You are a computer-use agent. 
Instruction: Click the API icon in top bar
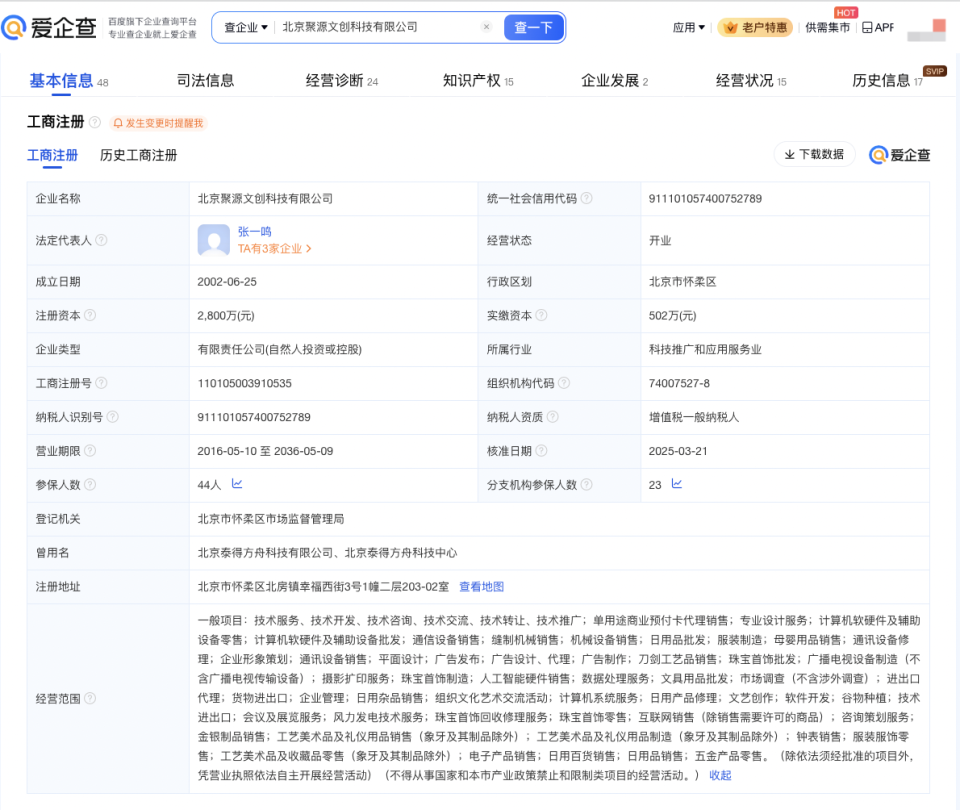(x=867, y=28)
